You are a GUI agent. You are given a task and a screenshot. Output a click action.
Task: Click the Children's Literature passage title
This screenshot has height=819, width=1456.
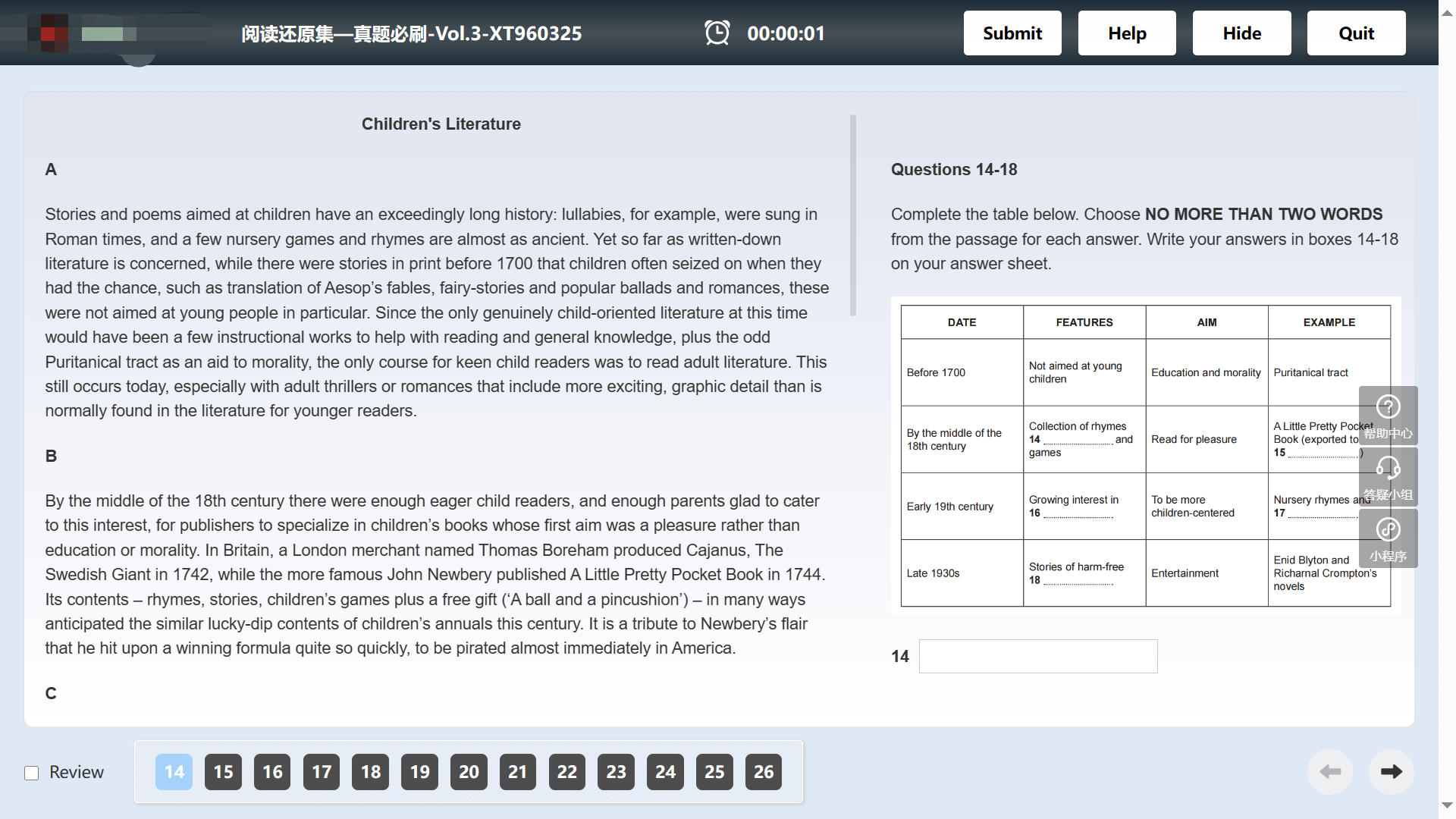point(441,124)
